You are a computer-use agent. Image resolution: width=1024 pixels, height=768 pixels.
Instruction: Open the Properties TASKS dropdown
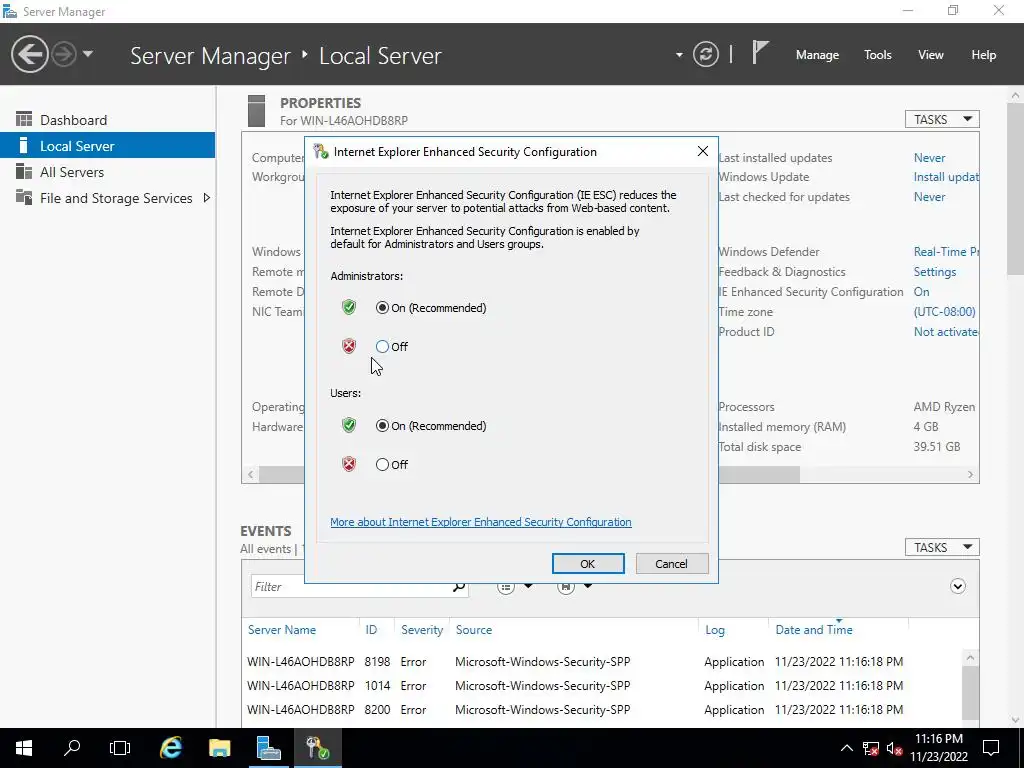[942, 119]
